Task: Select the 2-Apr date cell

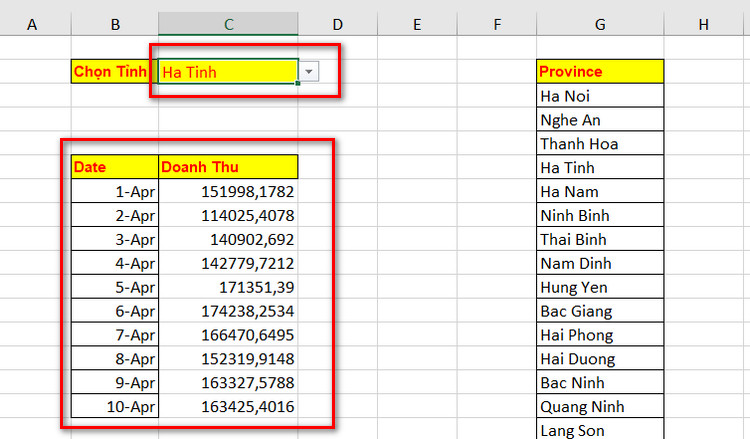Action: coord(115,215)
